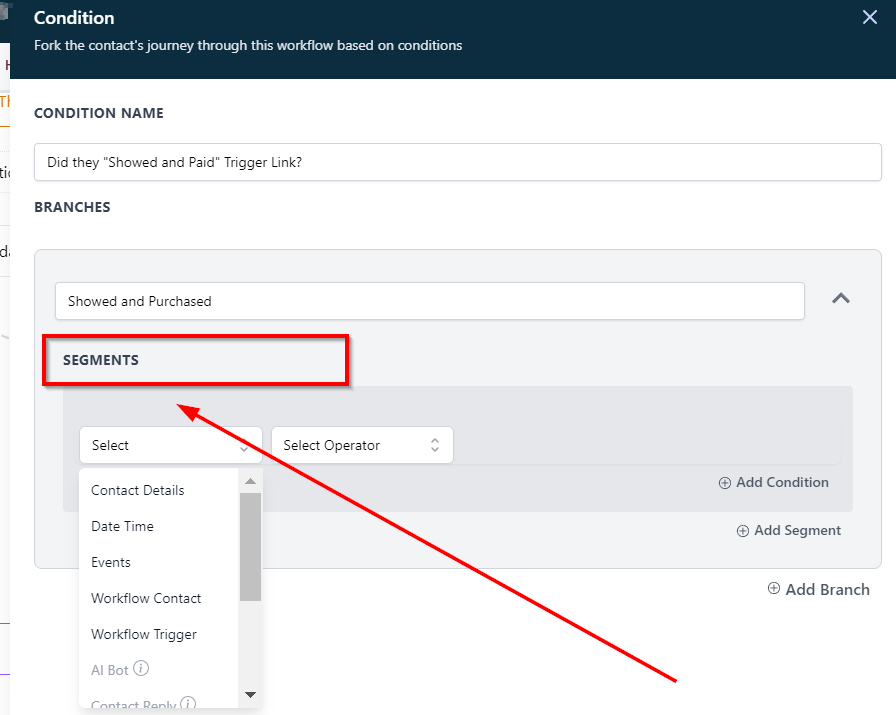The width and height of the screenshot is (896, 715).
Task: Click the plus icon beside Add Condition
Action: click(x=725, y=483)
